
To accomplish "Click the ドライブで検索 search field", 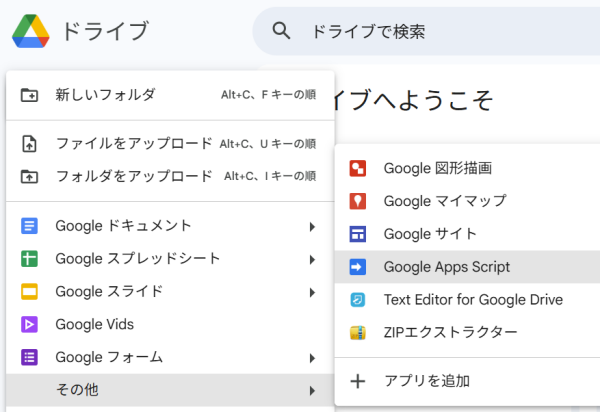I will [x=430, y=32].
